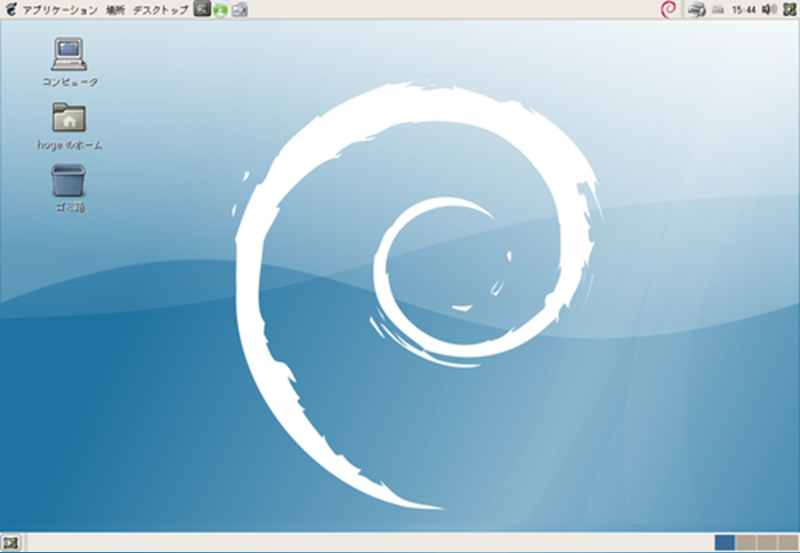The width and height of the screenshot is (800, 553).
Task: Switch to the third workspace
Action: (x=767, y=543)
